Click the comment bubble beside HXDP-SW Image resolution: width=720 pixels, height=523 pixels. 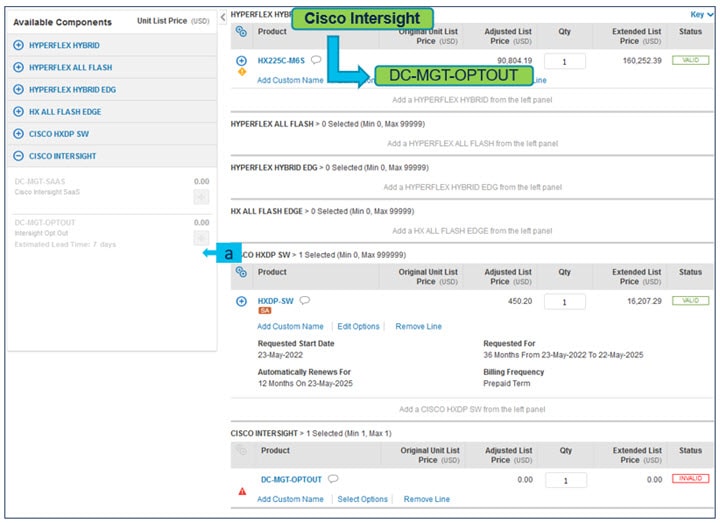pyautogui.click(x=304, y=300)
